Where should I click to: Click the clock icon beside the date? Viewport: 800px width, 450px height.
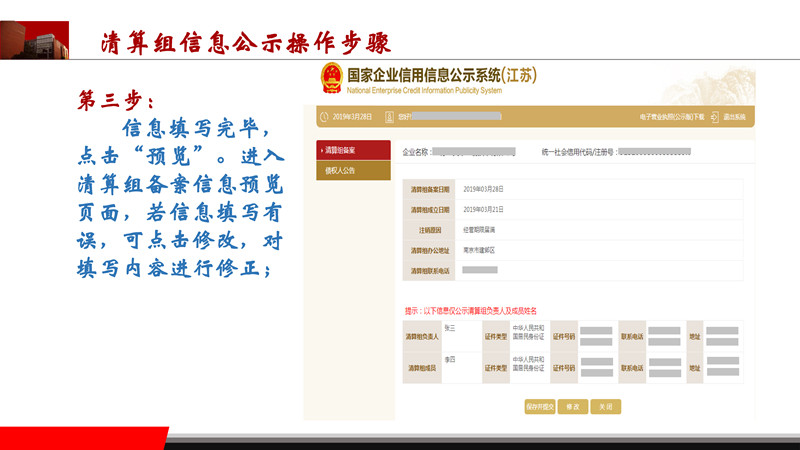pos(323,117)
